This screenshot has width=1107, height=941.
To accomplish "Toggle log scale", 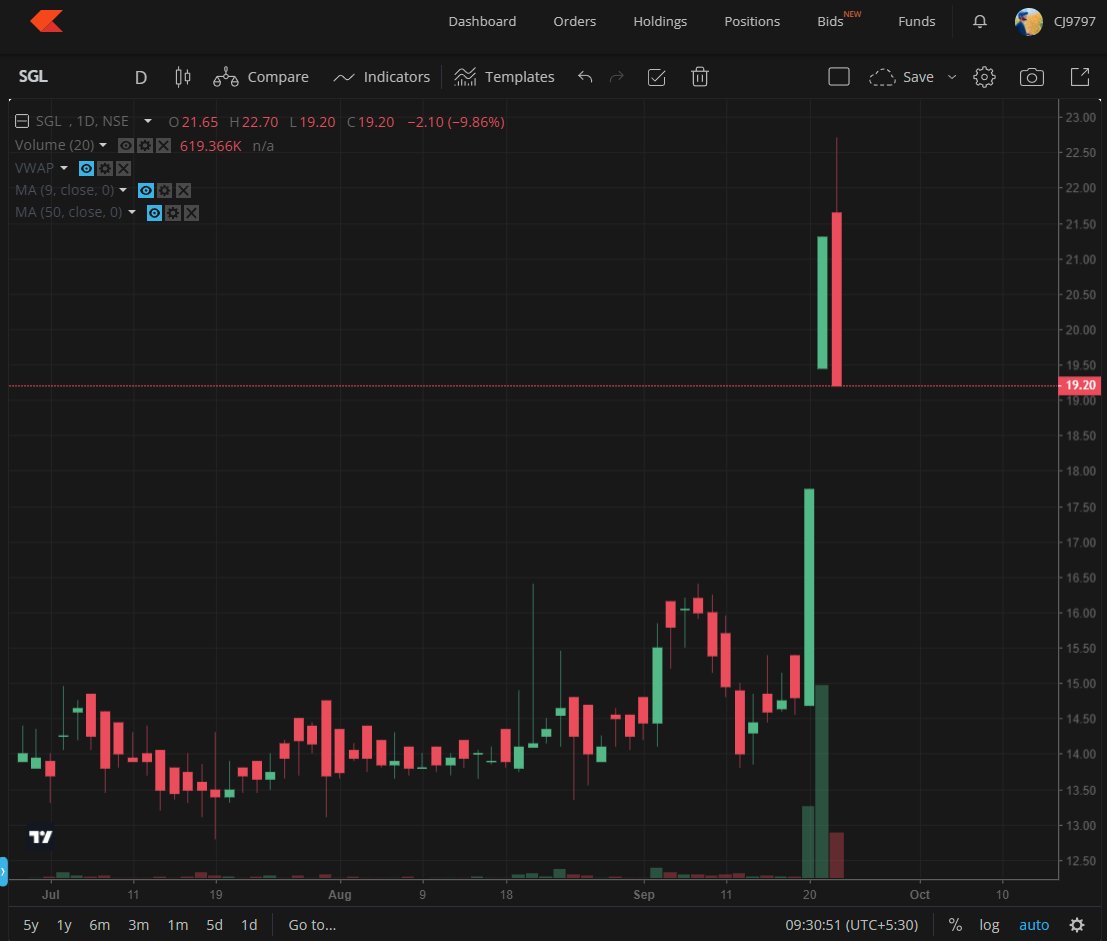I will coord(989,925).
